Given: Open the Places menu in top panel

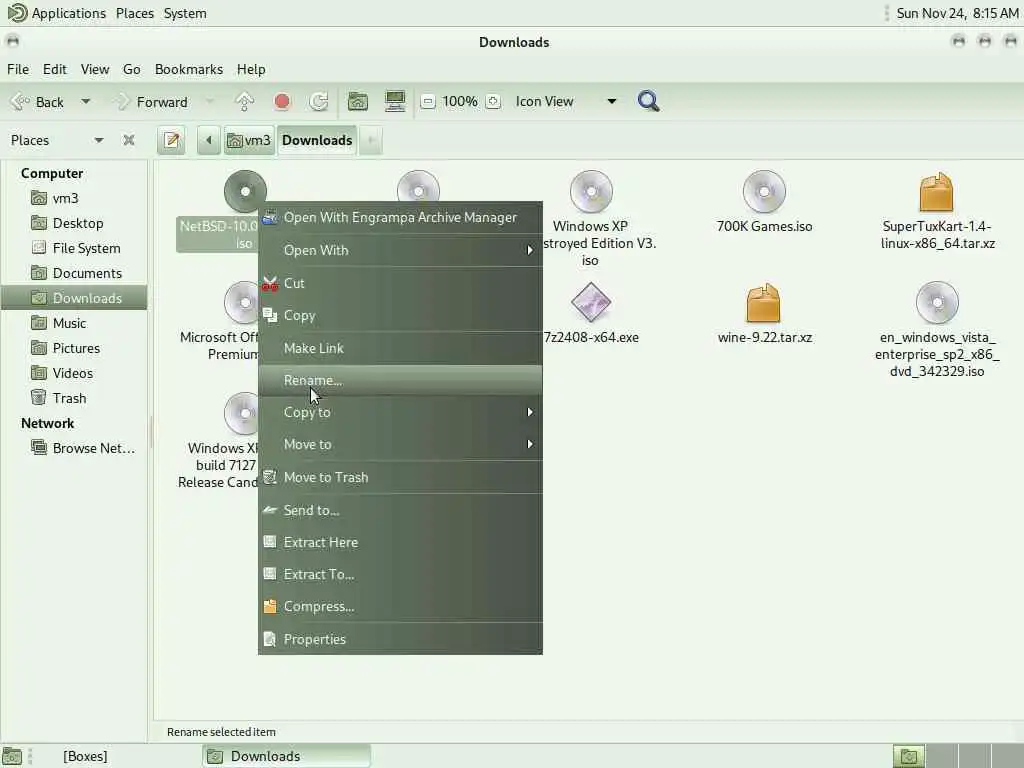Looking at the screenshot, I should (x=135, y=13).
